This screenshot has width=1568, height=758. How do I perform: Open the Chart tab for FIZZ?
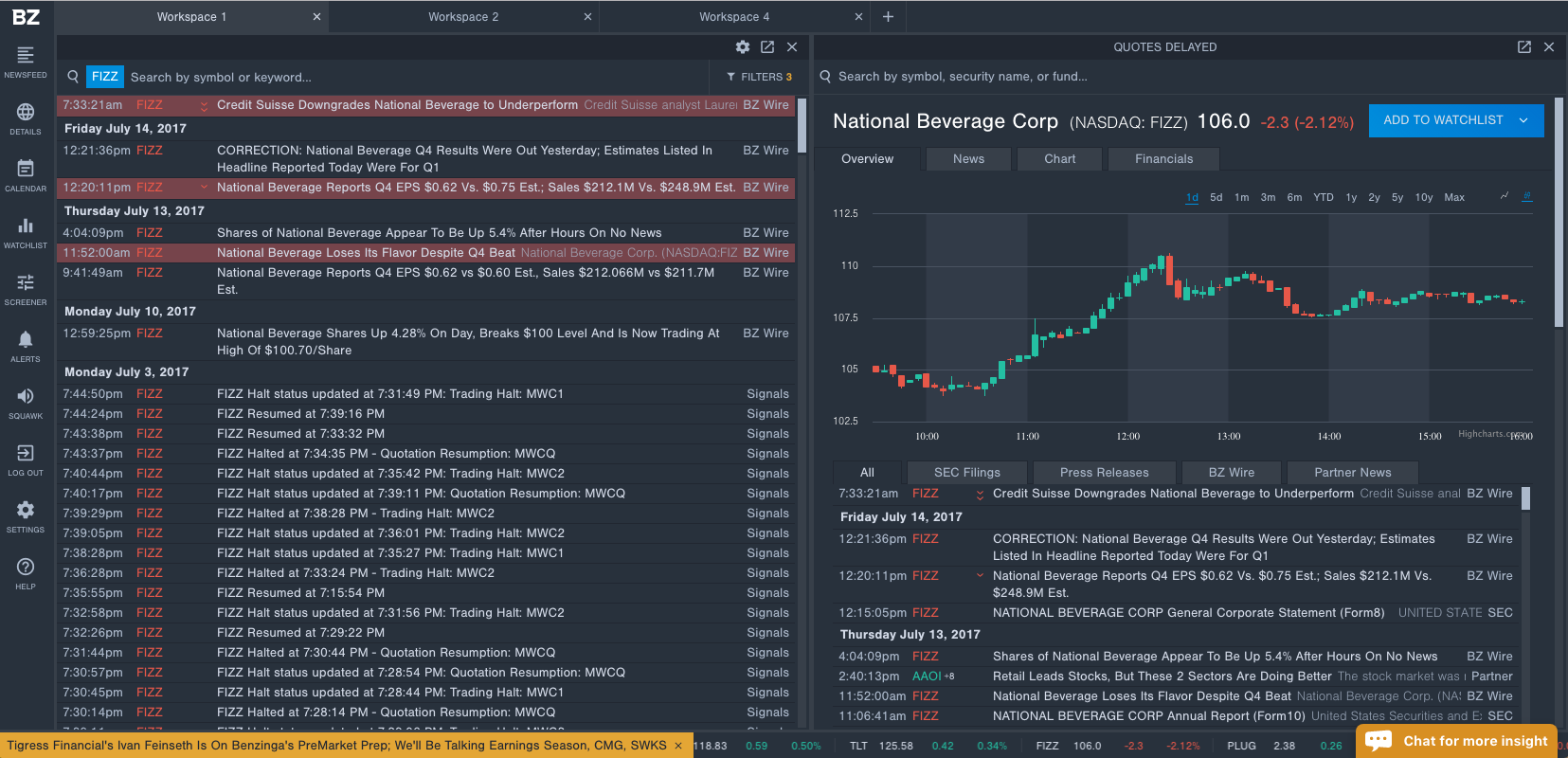[x=1059, y=159]
